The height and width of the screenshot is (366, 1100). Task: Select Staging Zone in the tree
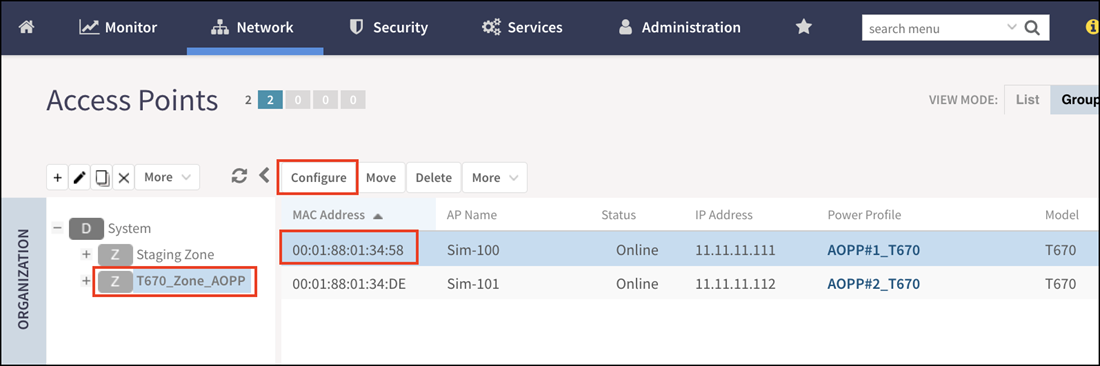(x=175, y=255)
